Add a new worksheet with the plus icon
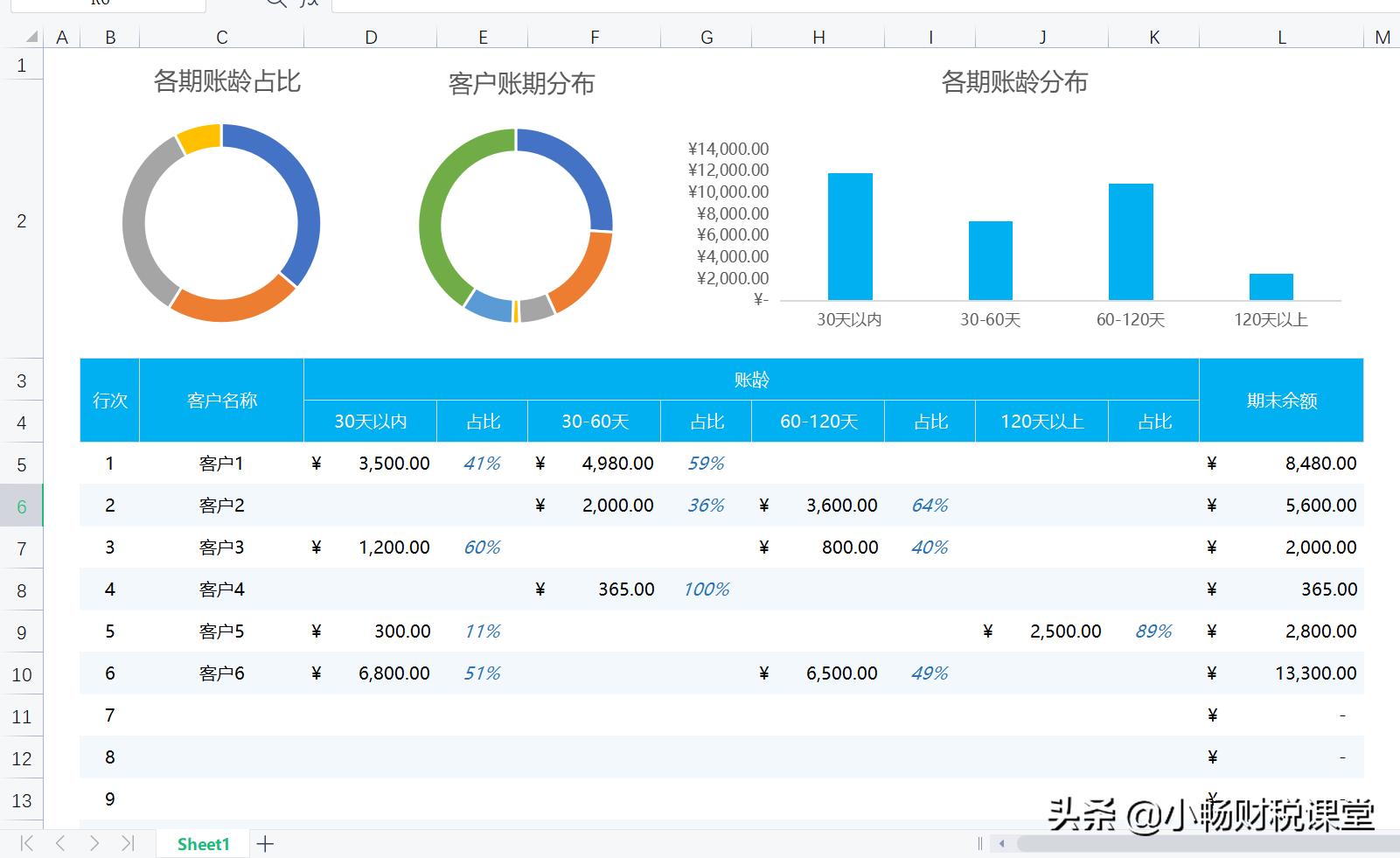 pos(265,843)
